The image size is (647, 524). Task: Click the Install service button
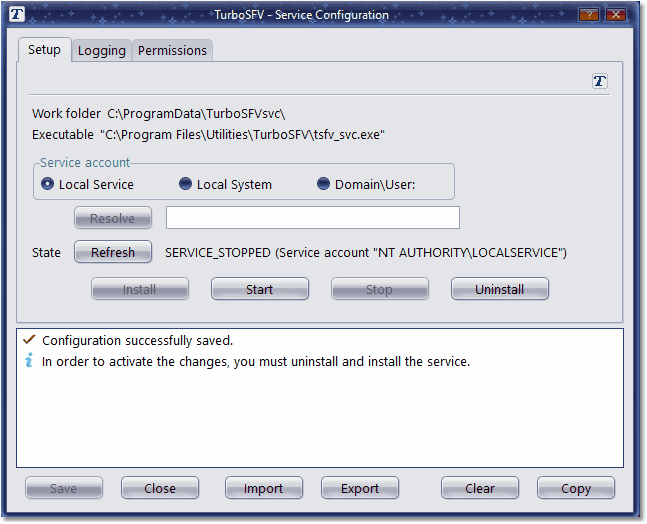139,289
